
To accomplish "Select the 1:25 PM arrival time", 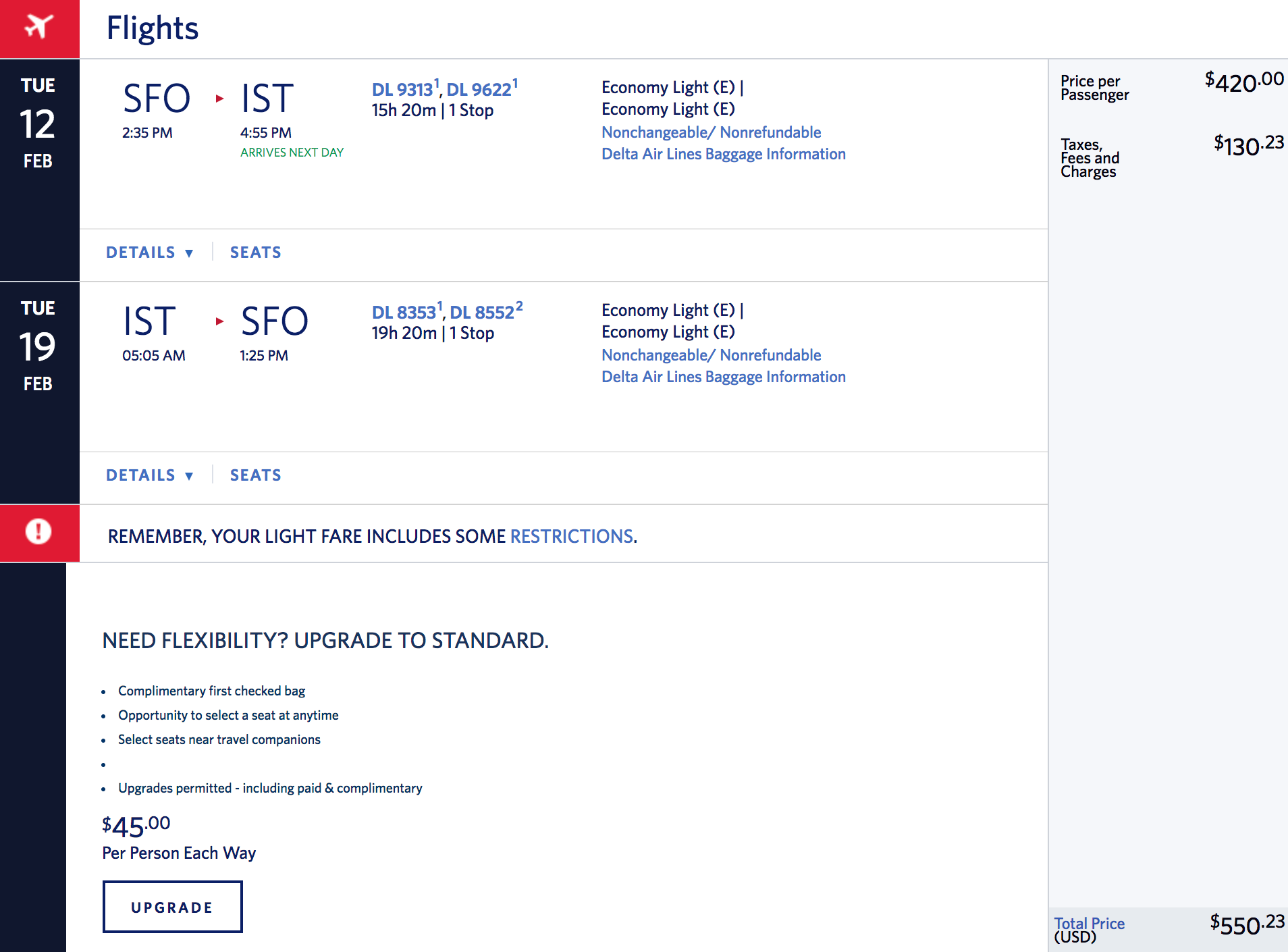I will (x=264, y=356).
